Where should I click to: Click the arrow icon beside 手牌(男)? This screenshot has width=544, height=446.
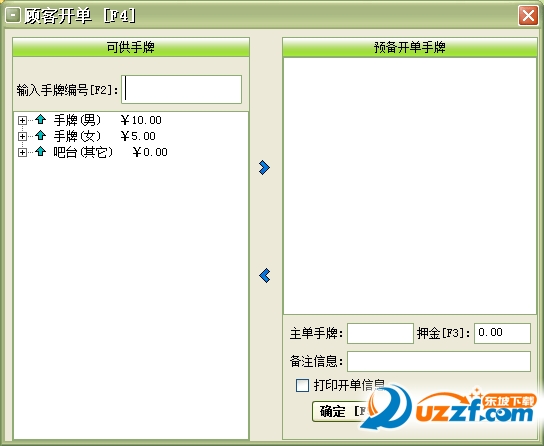tap(41, 119)
